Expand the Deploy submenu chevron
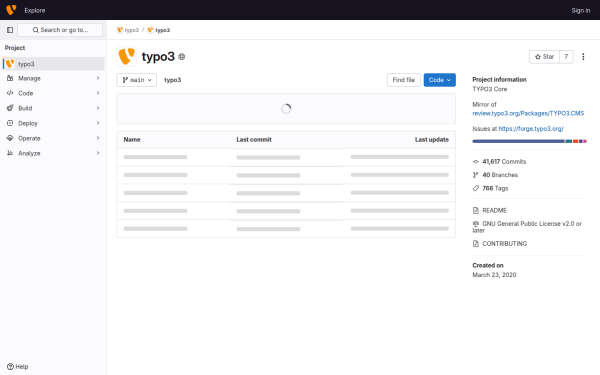This screenshot has width=600, height=375. [98, 123]
